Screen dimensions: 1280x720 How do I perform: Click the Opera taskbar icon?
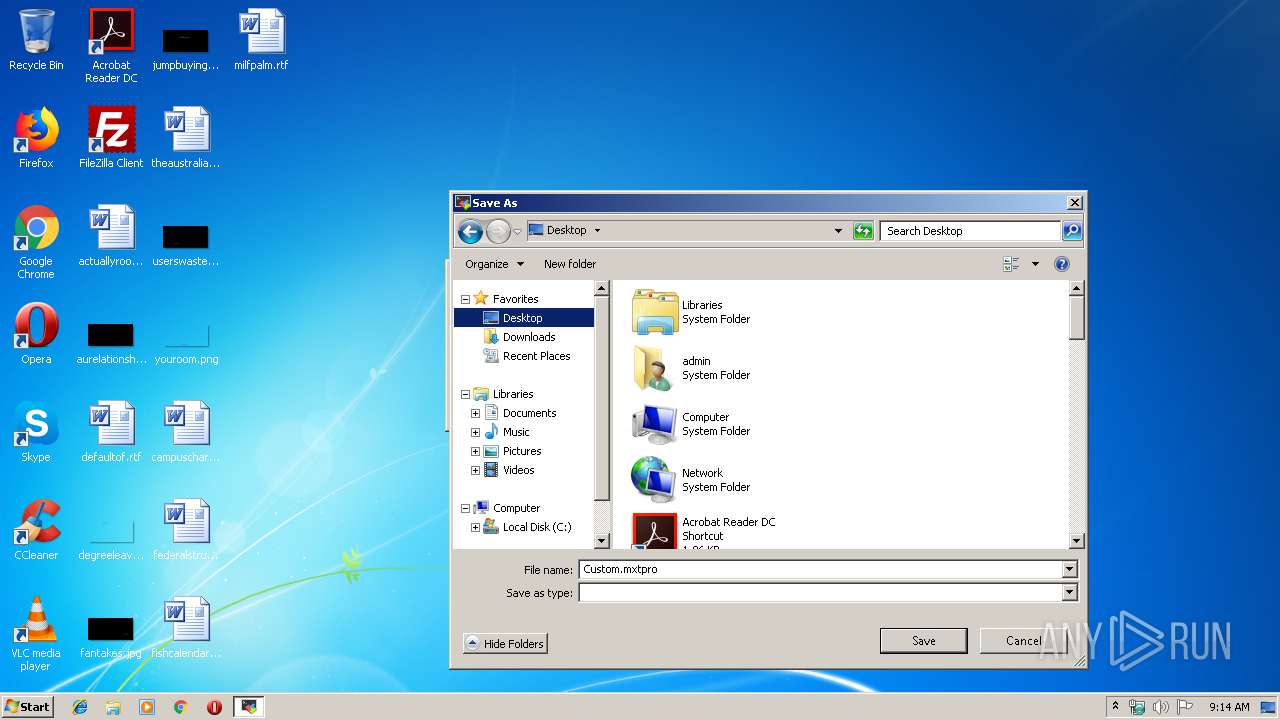(x=214, y=707)
